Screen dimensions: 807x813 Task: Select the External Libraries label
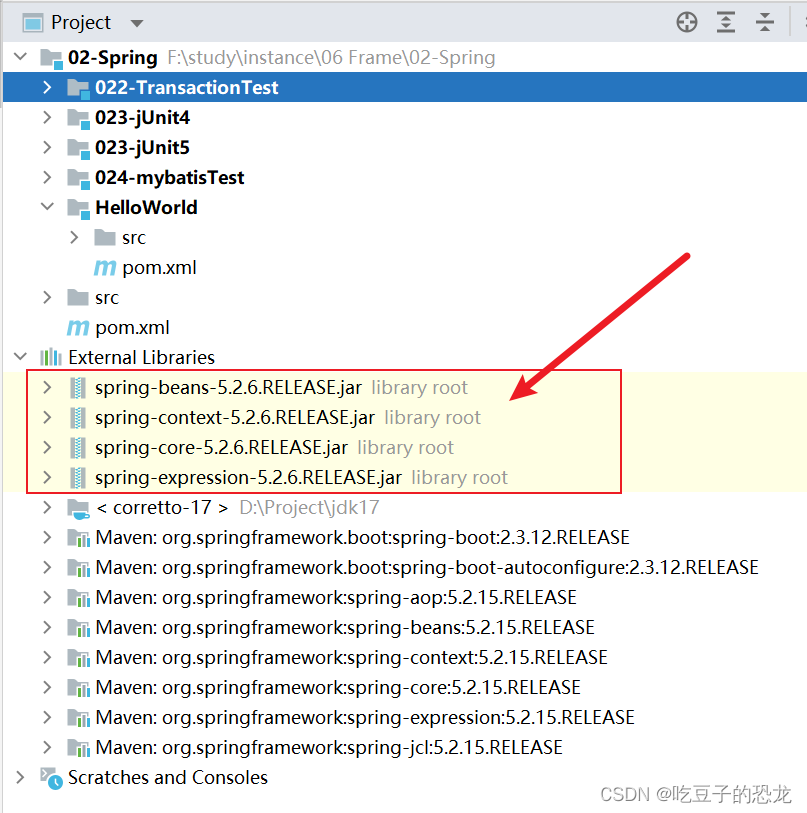click(x=141, y=357)
